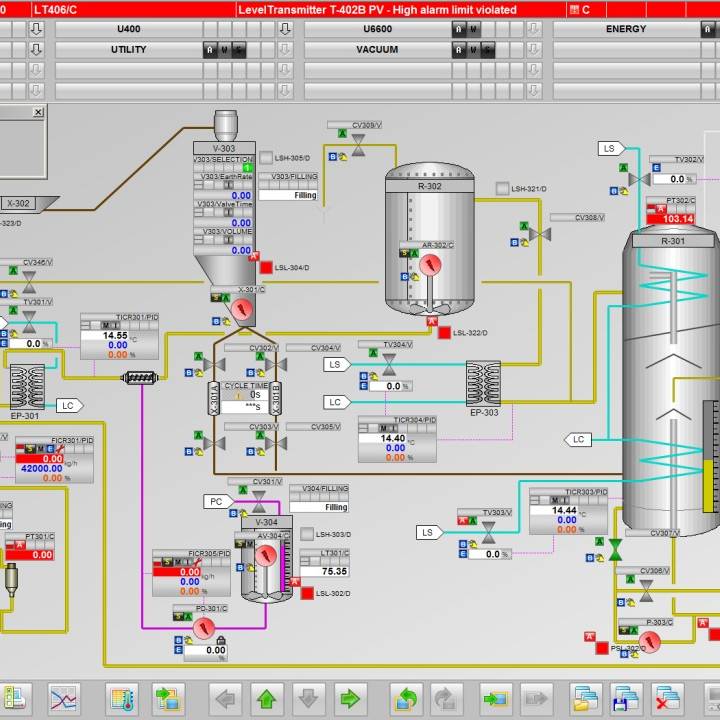The height and width of the screenshot is (720, 720).
Task: Open the ENERGY area tab
Action: (x=626, y=29)
